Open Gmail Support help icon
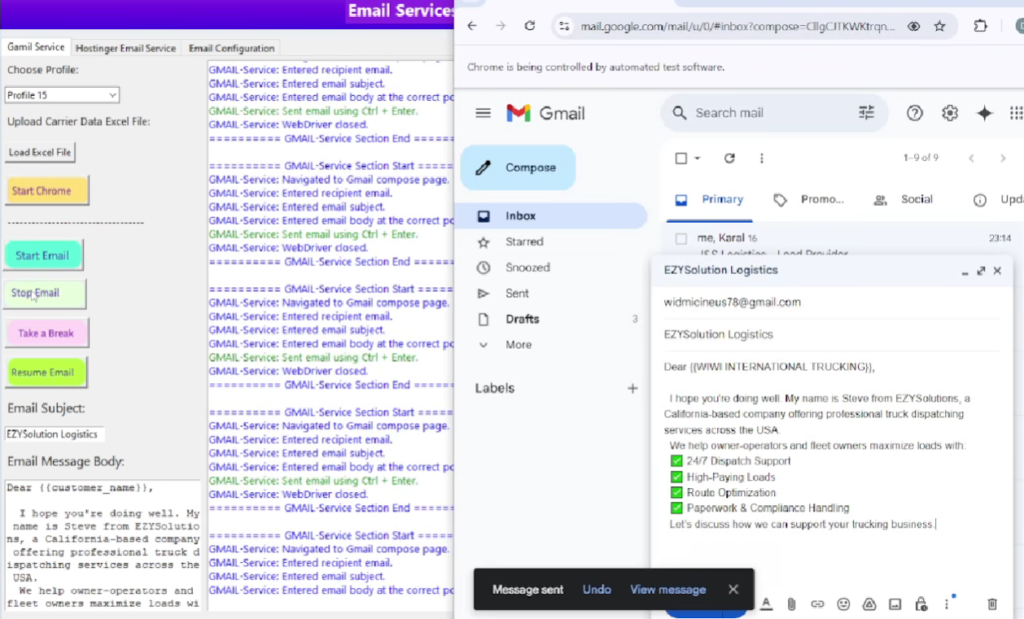Viewport: 1024px width, 619px height. click(x=914, y=113)
